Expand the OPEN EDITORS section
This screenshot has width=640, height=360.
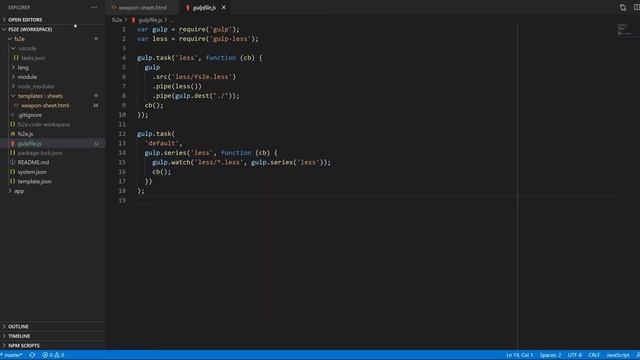[x=24, y=20]
